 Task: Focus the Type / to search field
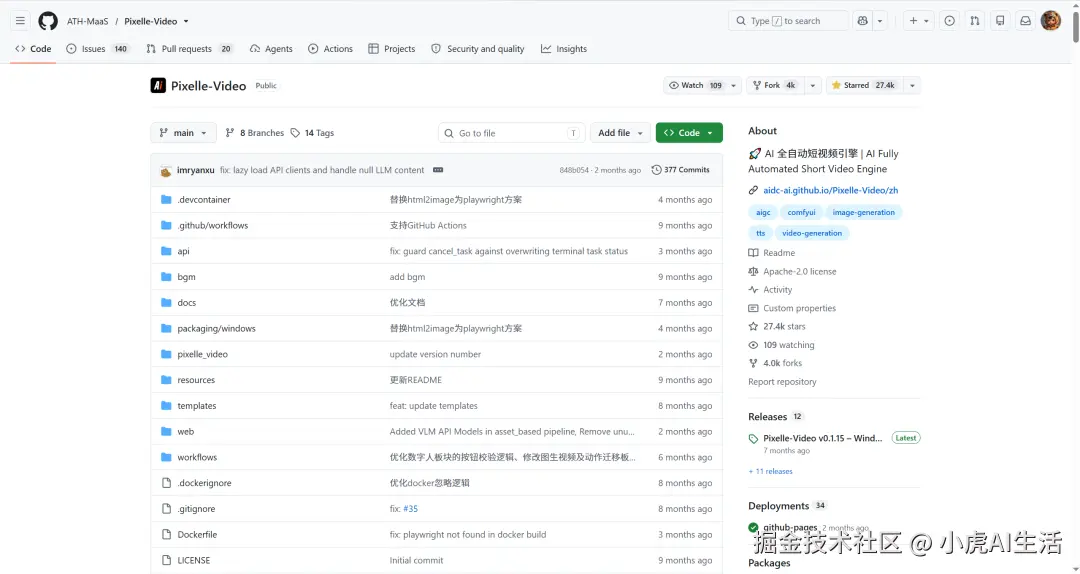(x=789, y=21)
